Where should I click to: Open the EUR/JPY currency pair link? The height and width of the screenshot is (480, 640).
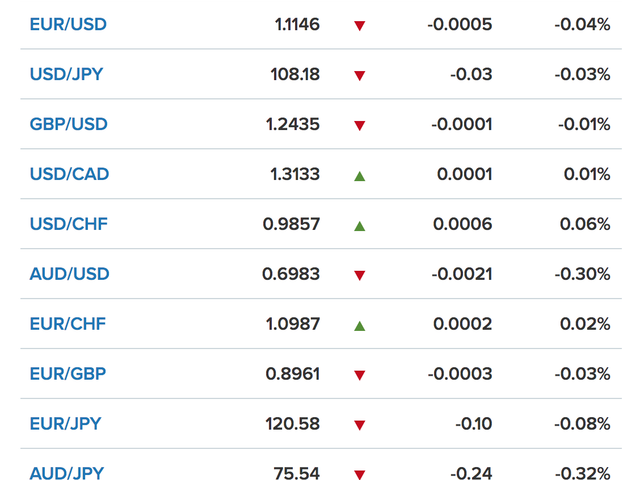(66, 424)
